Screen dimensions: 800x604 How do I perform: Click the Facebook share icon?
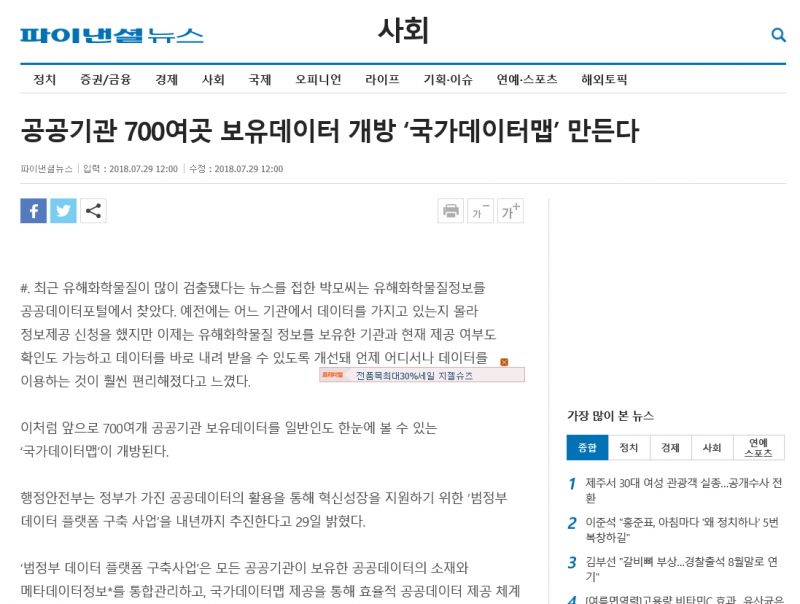tap(33, 211)
